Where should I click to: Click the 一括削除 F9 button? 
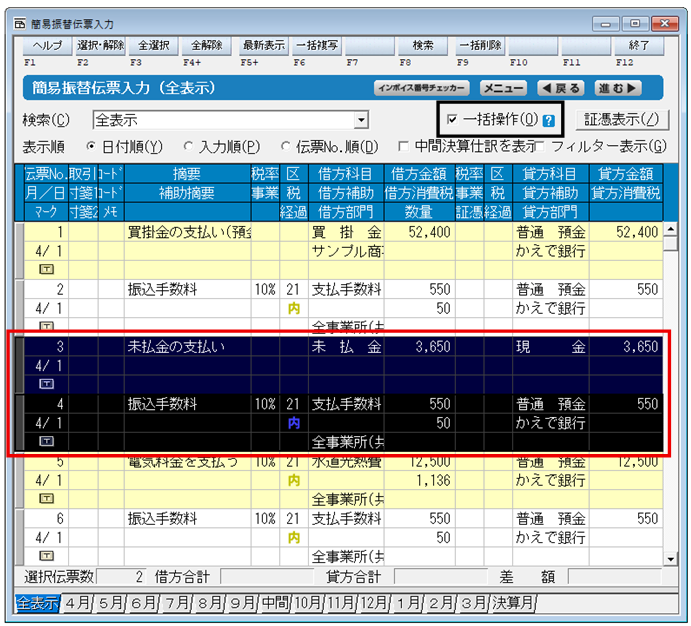[480, 45]
